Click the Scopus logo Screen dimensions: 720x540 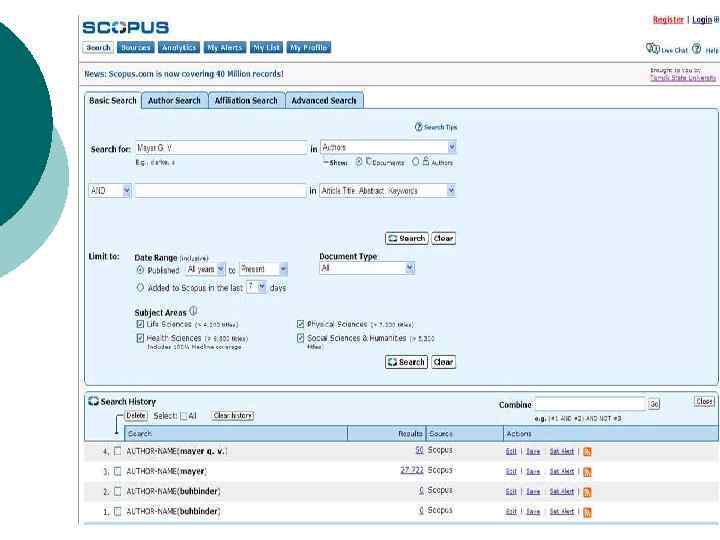coord(125,28)
